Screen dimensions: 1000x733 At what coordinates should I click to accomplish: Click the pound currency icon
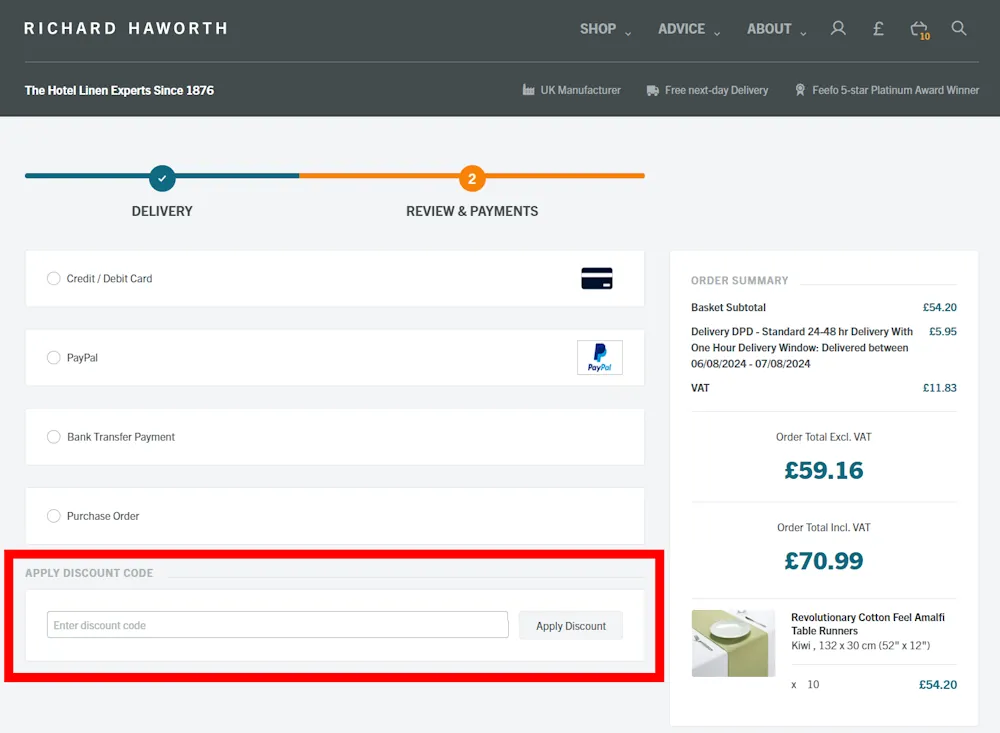tap(878, 28)
